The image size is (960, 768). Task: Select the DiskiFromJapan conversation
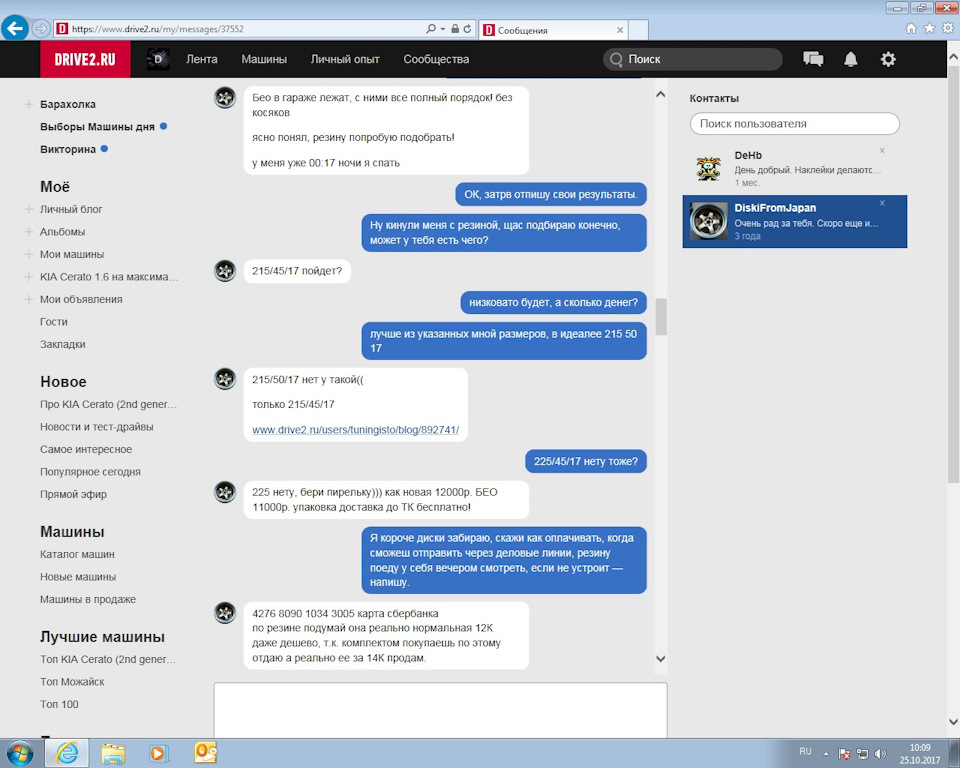[795, 222]
